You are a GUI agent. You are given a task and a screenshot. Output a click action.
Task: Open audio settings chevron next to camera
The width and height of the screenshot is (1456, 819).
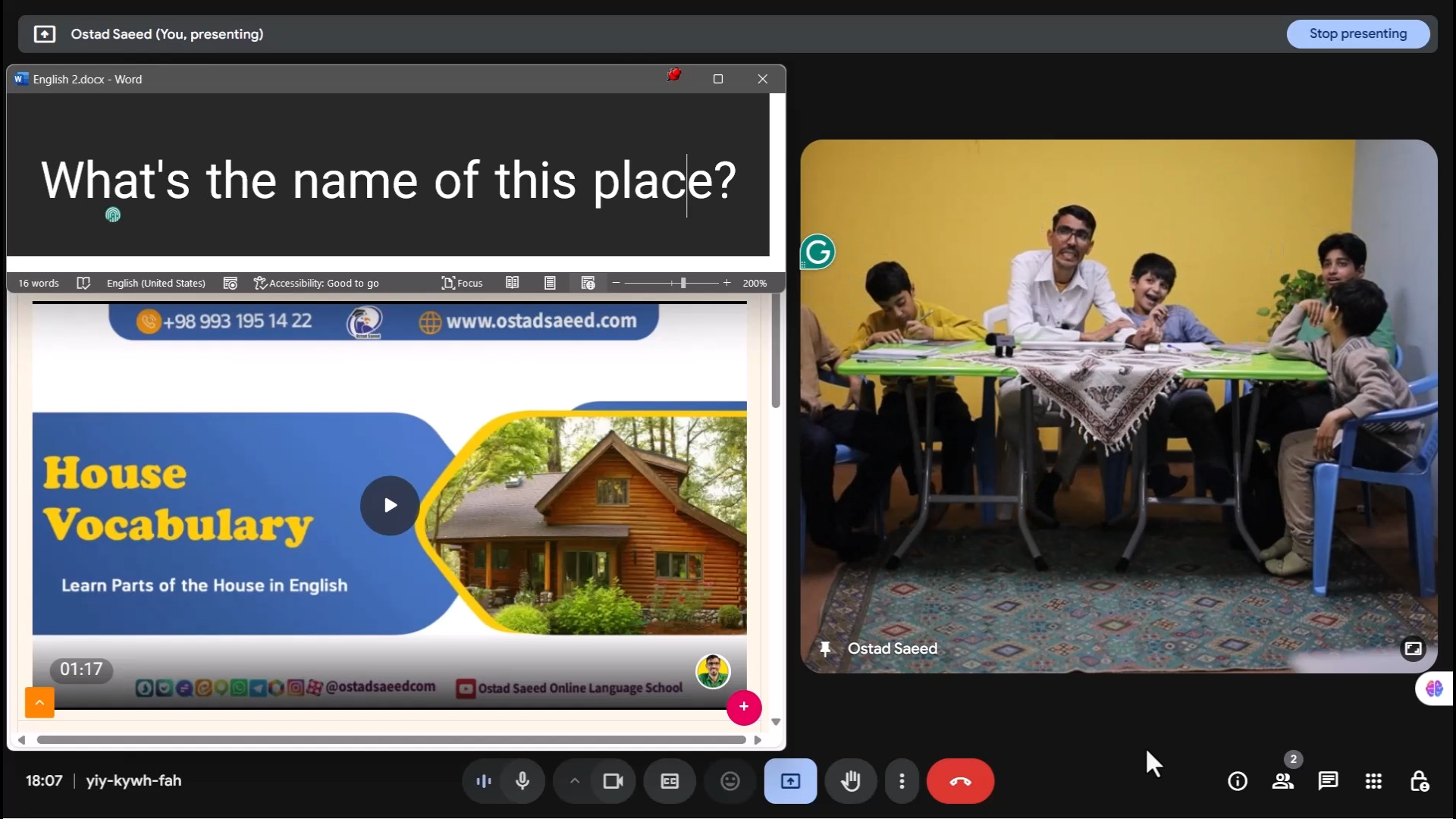pos(574,781)
